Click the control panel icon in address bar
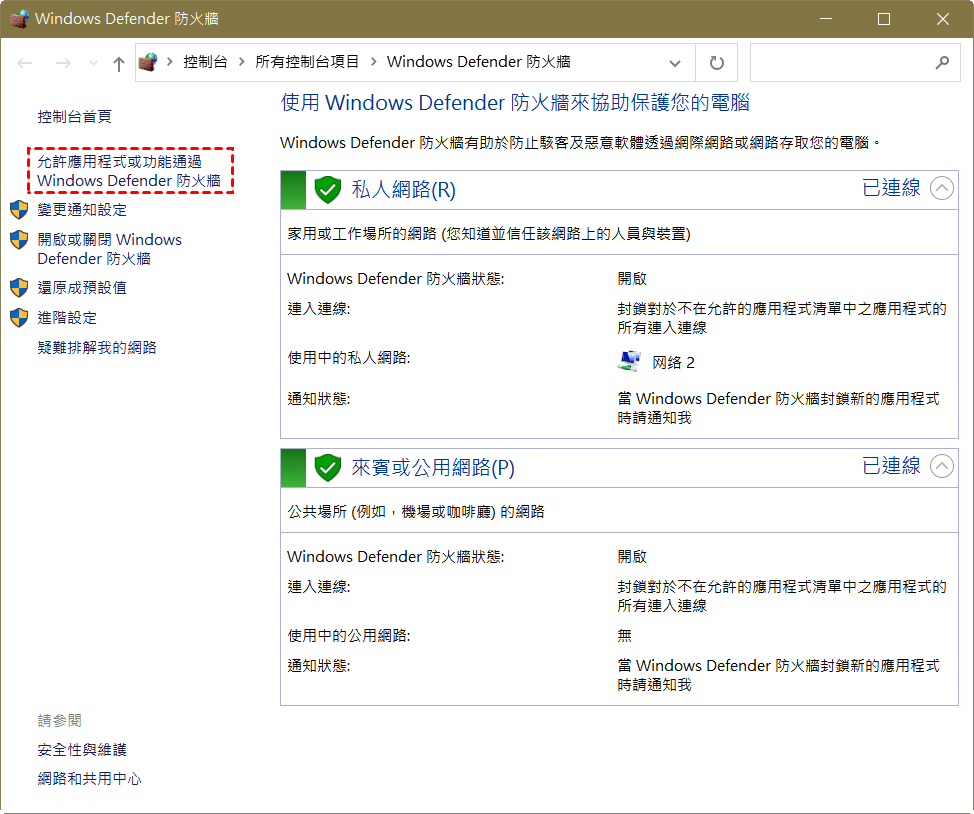This screenshot has width=974, height=814. pyautogui.click(x=149, y=62)
